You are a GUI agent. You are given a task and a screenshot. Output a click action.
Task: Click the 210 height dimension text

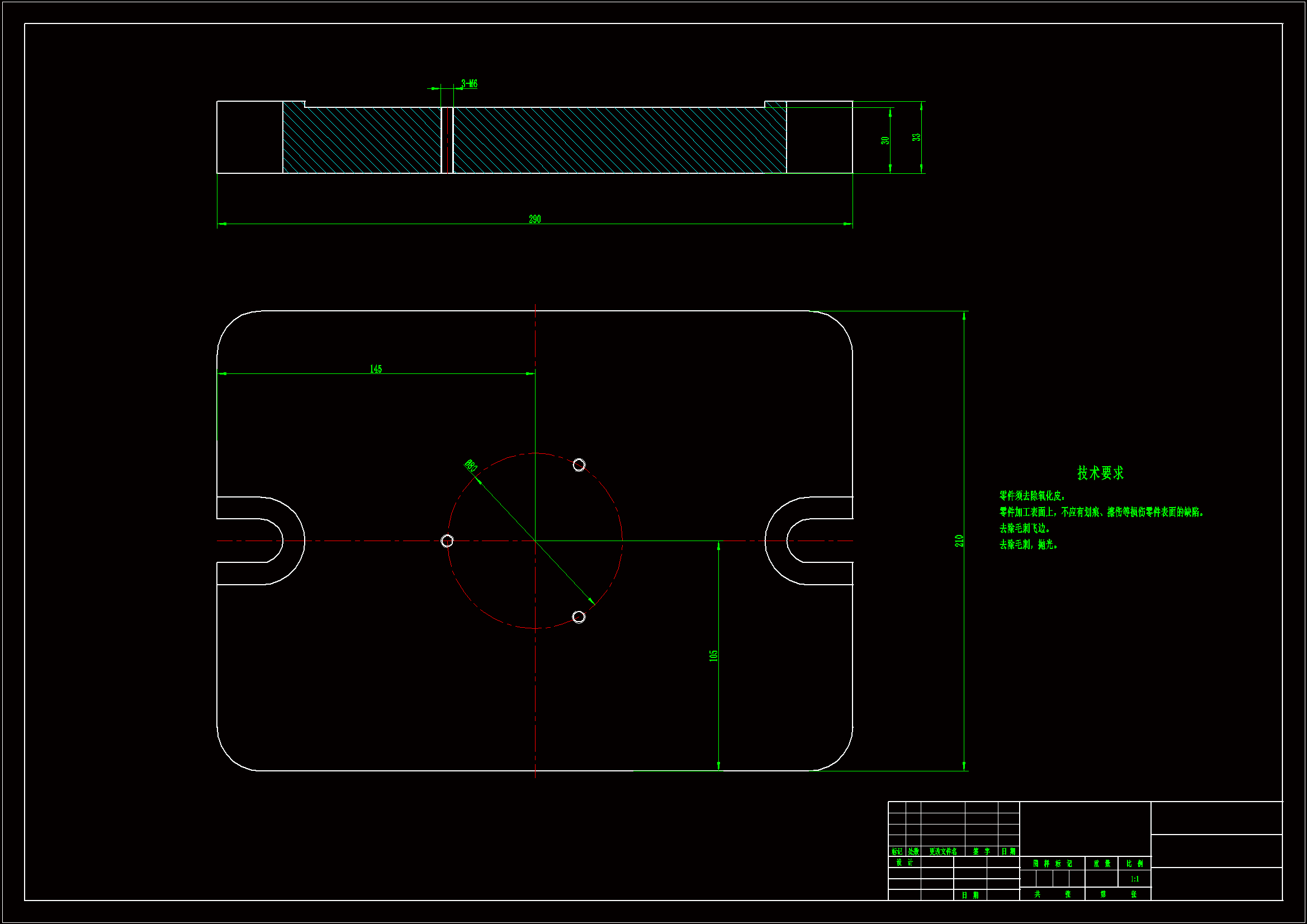[x=959, y=541]
